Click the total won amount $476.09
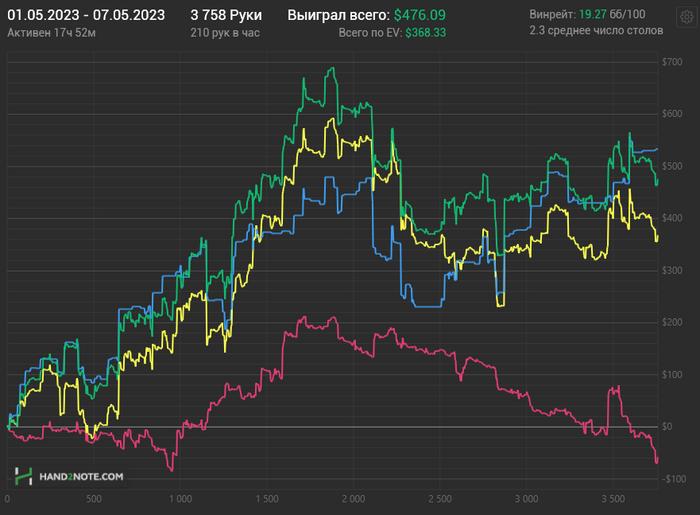 (420, 16)
